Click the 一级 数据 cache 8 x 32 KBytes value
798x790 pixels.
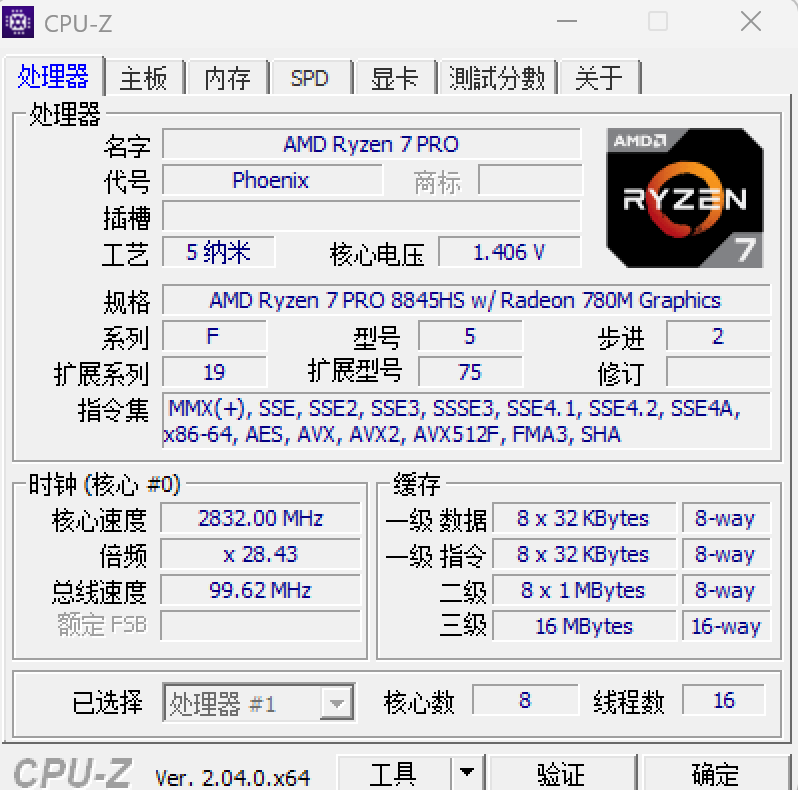tap(584, 518)
